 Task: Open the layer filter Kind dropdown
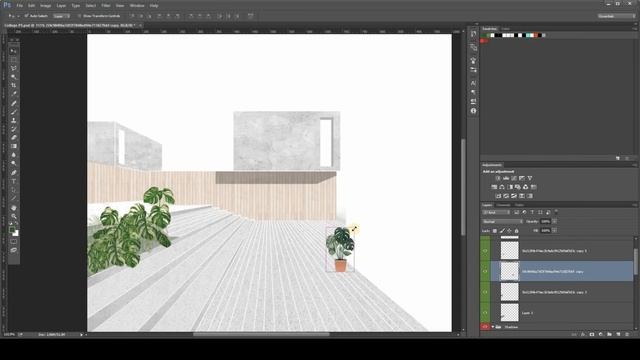496,212
